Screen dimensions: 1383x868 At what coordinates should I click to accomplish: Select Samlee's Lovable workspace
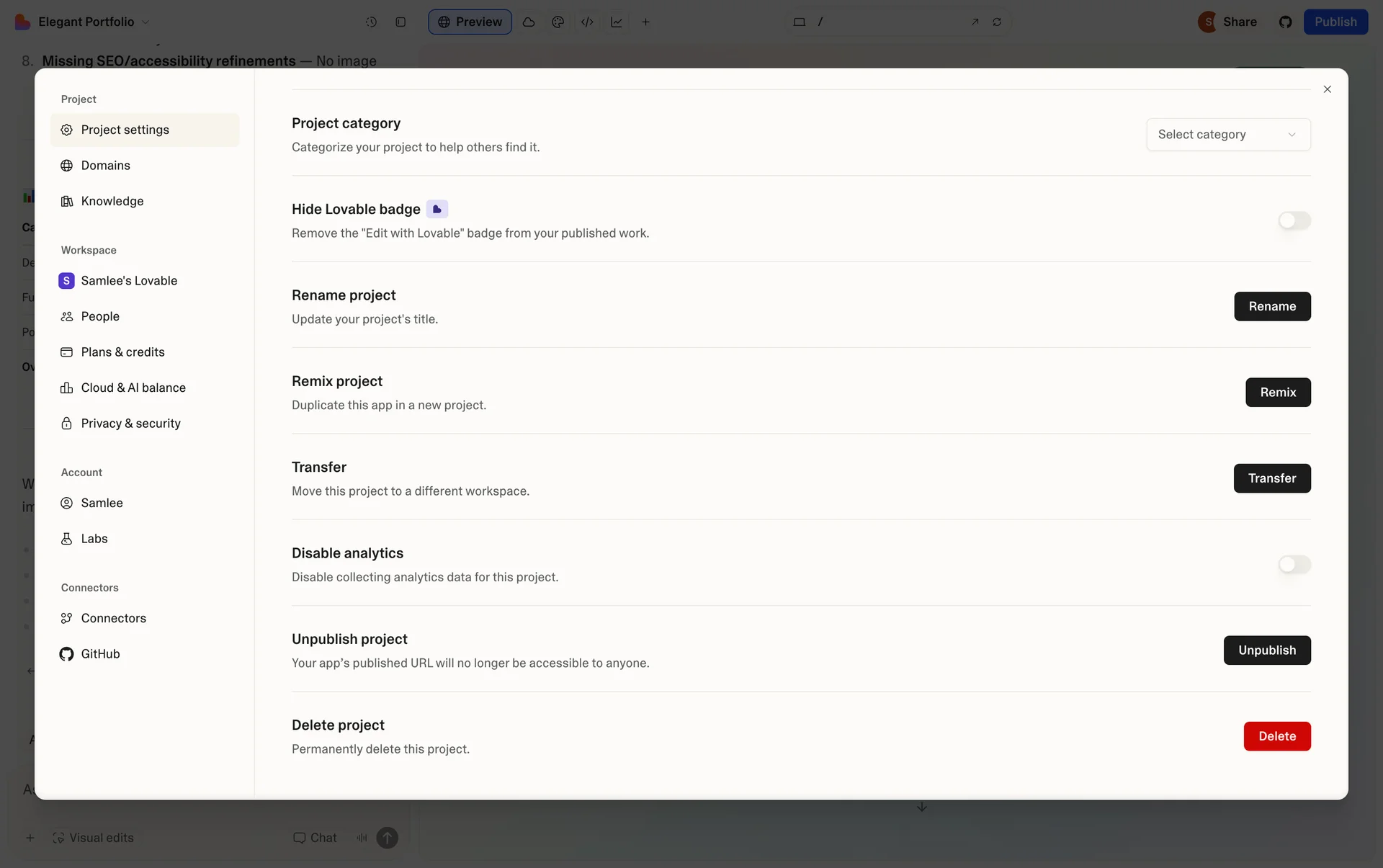pyautogui.click(x=128, y=281)
